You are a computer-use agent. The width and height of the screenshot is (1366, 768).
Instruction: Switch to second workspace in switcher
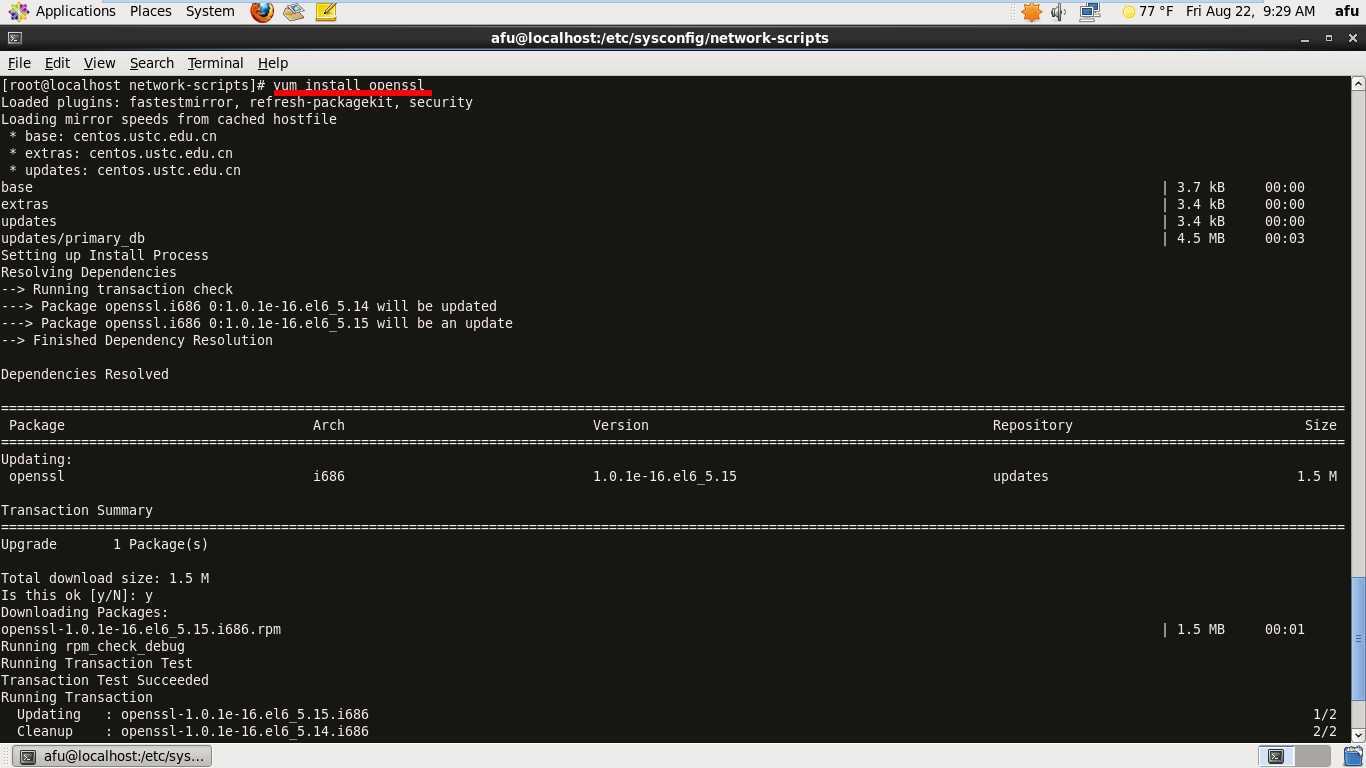pos(1311,756)
